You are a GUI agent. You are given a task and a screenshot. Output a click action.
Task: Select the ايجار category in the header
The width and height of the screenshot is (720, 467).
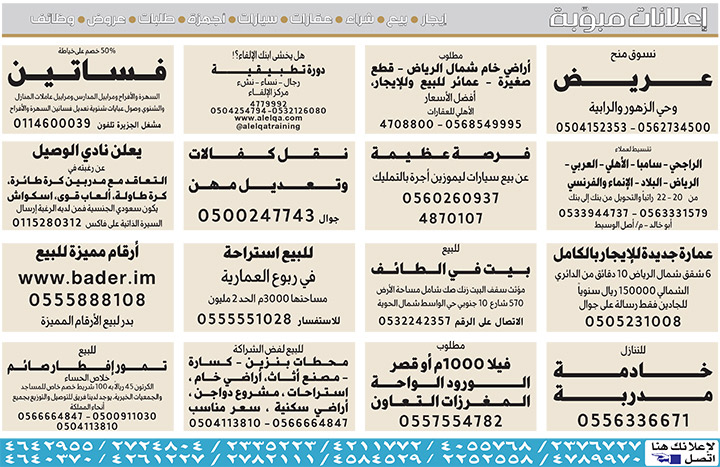point(433,19)
